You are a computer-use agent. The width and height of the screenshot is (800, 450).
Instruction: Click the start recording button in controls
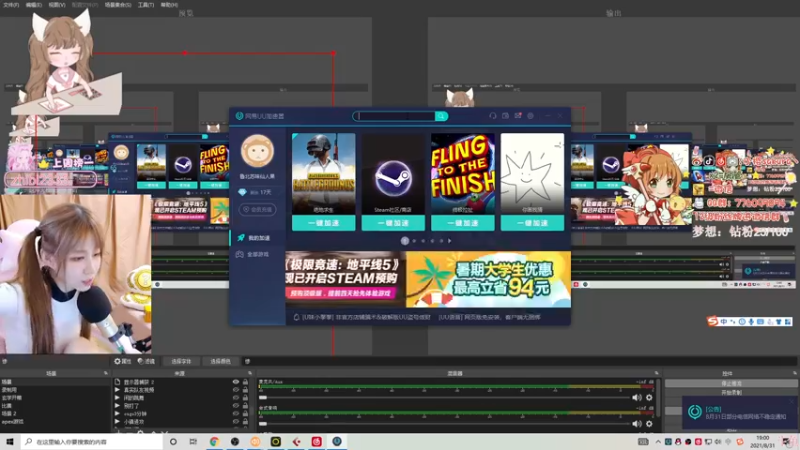731,392
